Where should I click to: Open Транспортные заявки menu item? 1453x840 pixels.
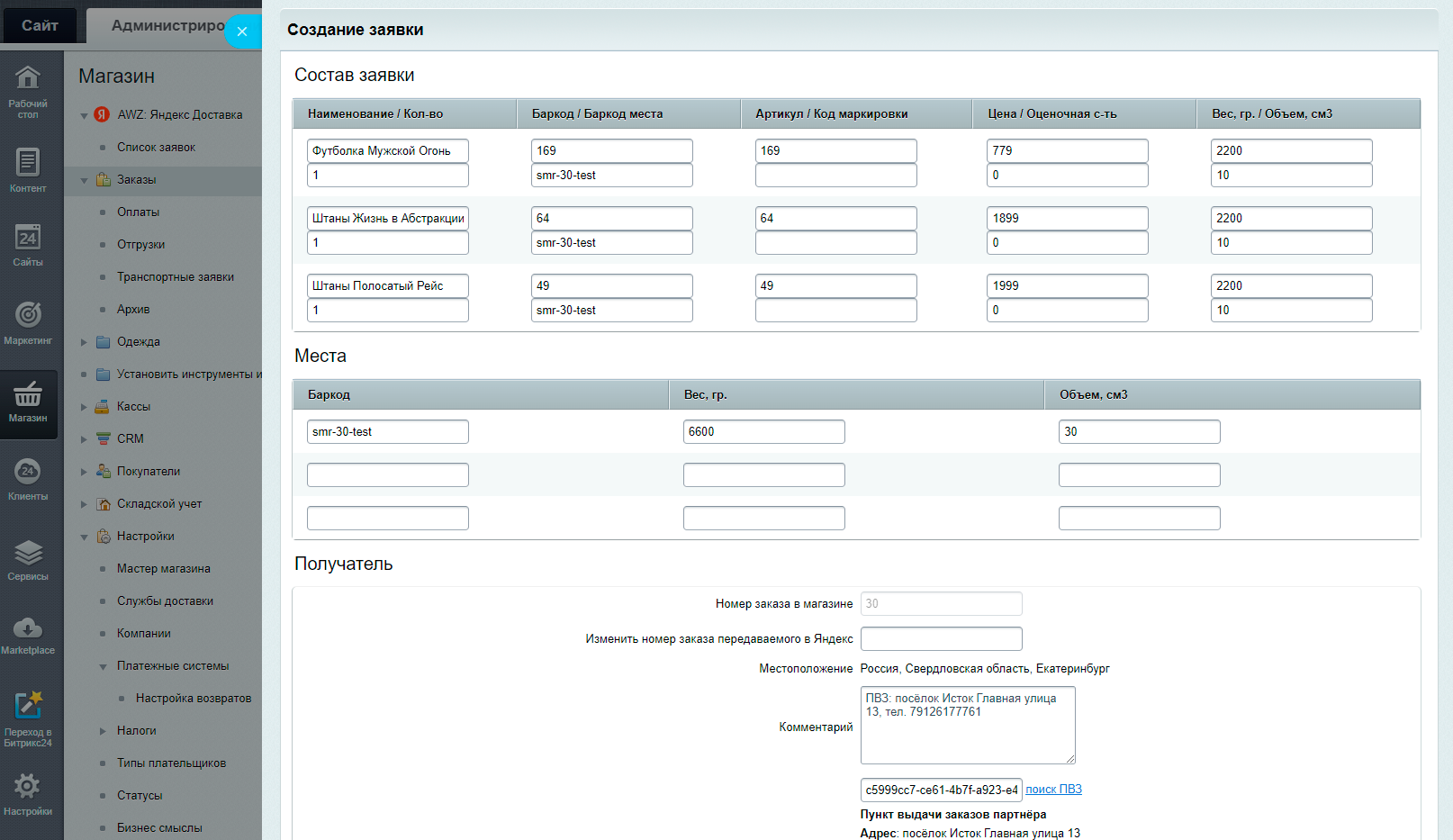176,276
